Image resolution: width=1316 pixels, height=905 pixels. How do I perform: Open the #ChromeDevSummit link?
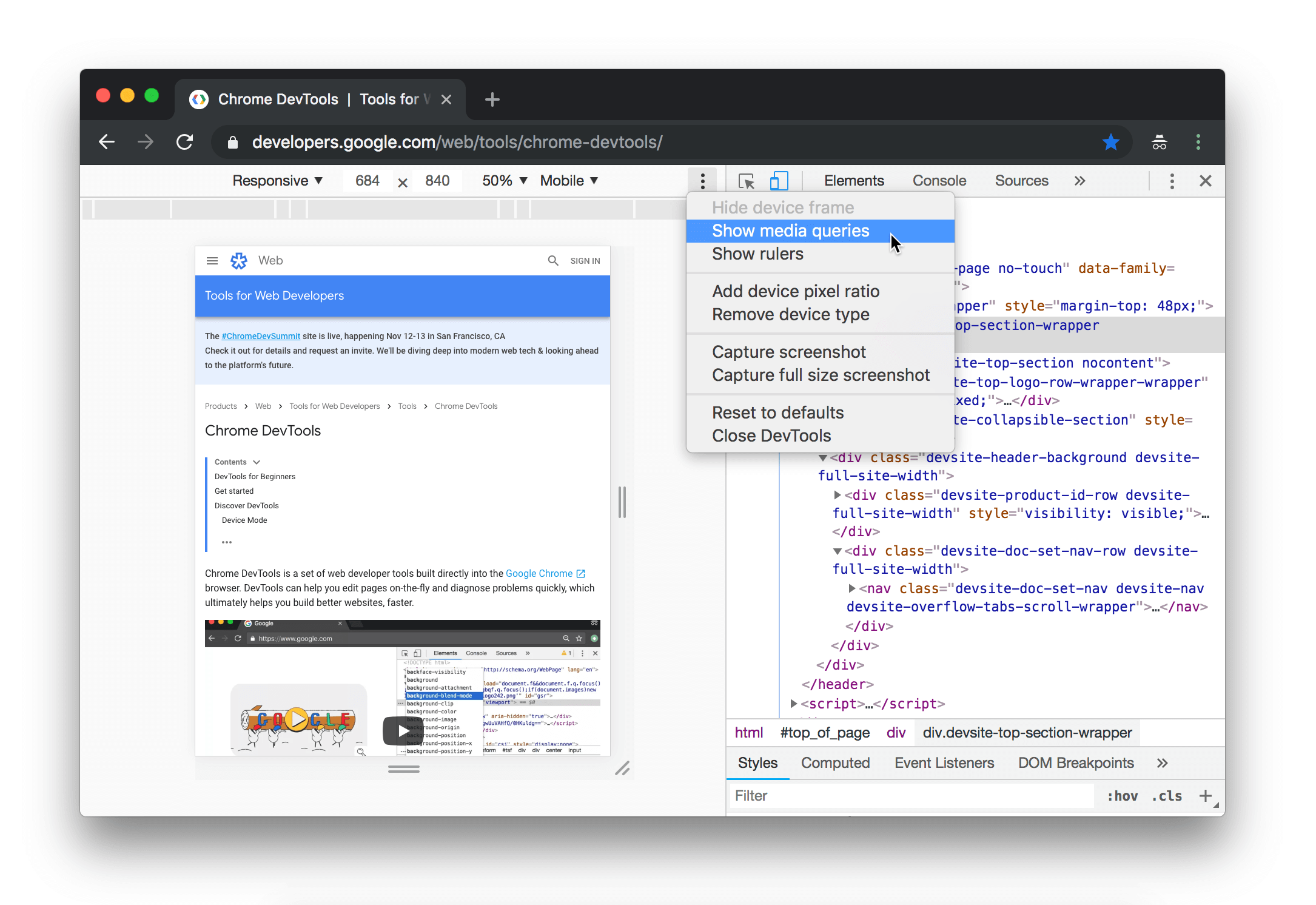(x=261, y=336)
